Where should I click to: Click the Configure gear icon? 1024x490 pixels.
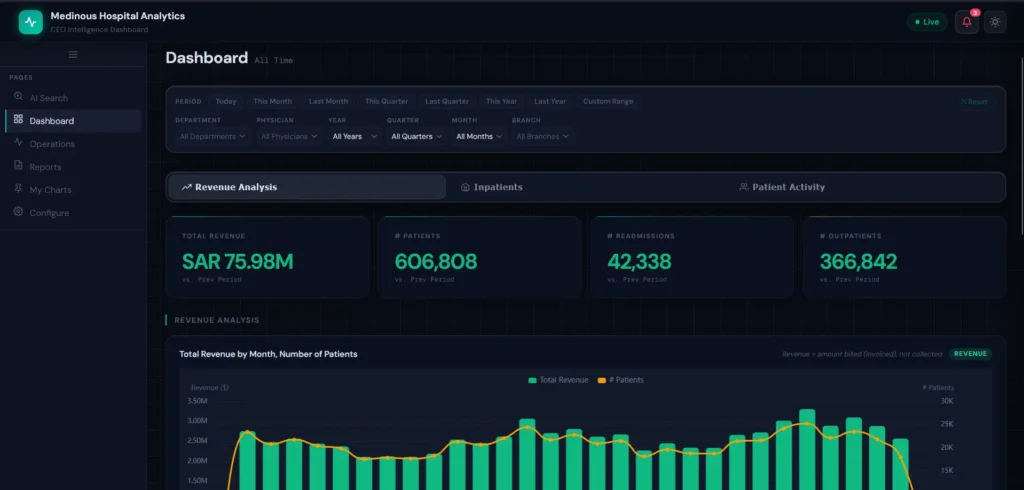[18, 212]
